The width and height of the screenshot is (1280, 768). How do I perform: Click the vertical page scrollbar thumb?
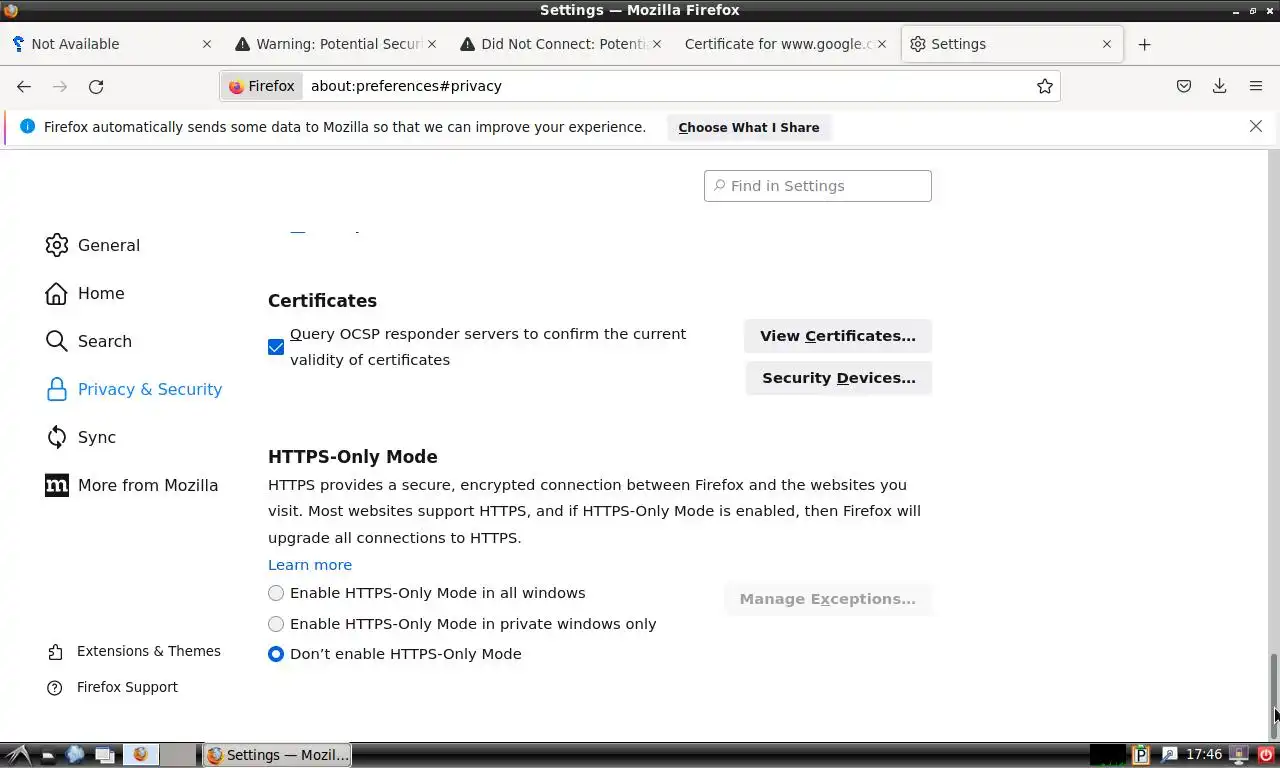pos(1274,695)
